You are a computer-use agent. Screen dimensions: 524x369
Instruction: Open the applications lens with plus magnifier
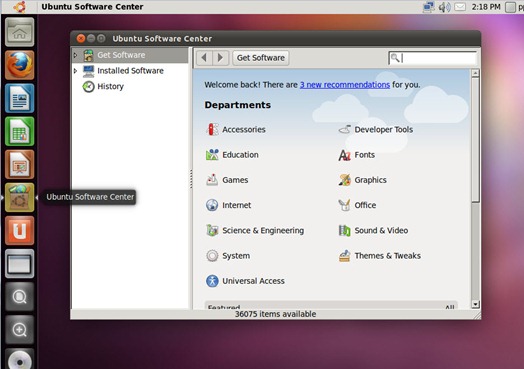[19, 330]
